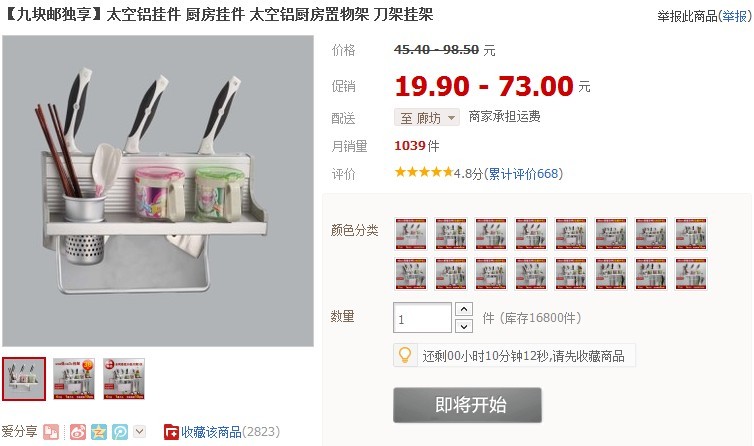Select the first color option in second row
Screen dimensions: 754x446
411,274
